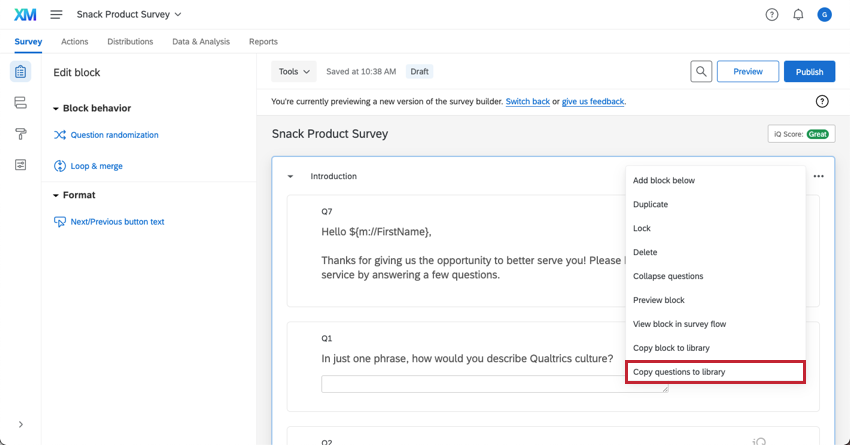
Task: Open the account avatar menu
Action: click(825, 15)
